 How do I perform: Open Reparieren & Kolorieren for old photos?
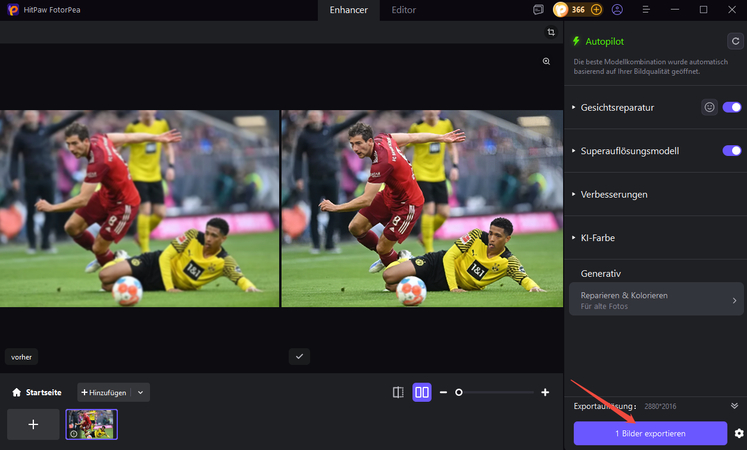coord(656,300)
